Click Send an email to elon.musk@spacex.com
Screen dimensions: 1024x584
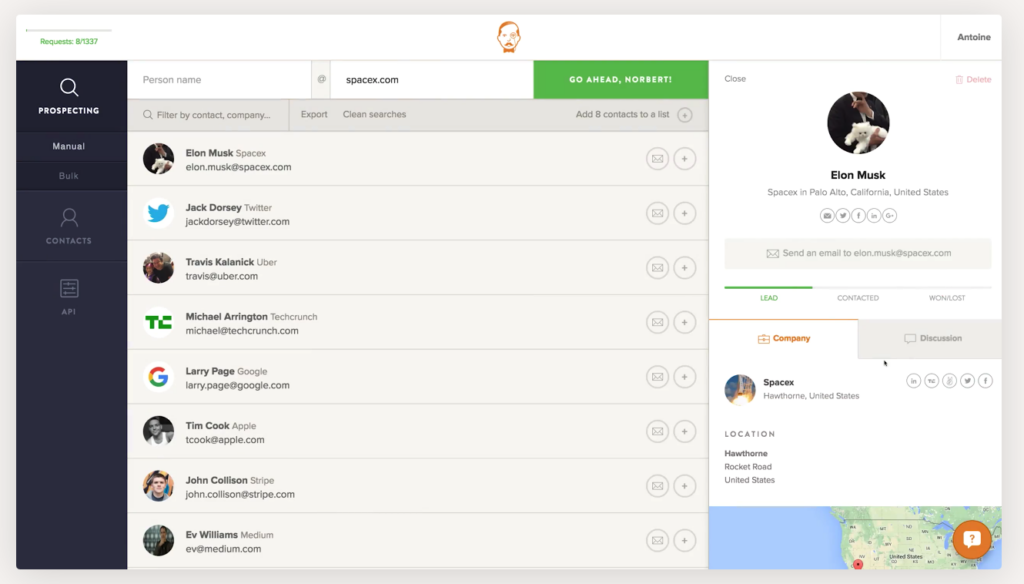(x=857, y=254)
